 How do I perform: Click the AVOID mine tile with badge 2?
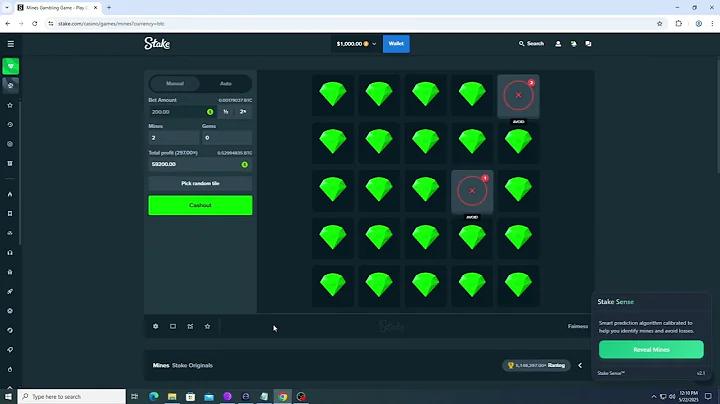coord(518,96)
